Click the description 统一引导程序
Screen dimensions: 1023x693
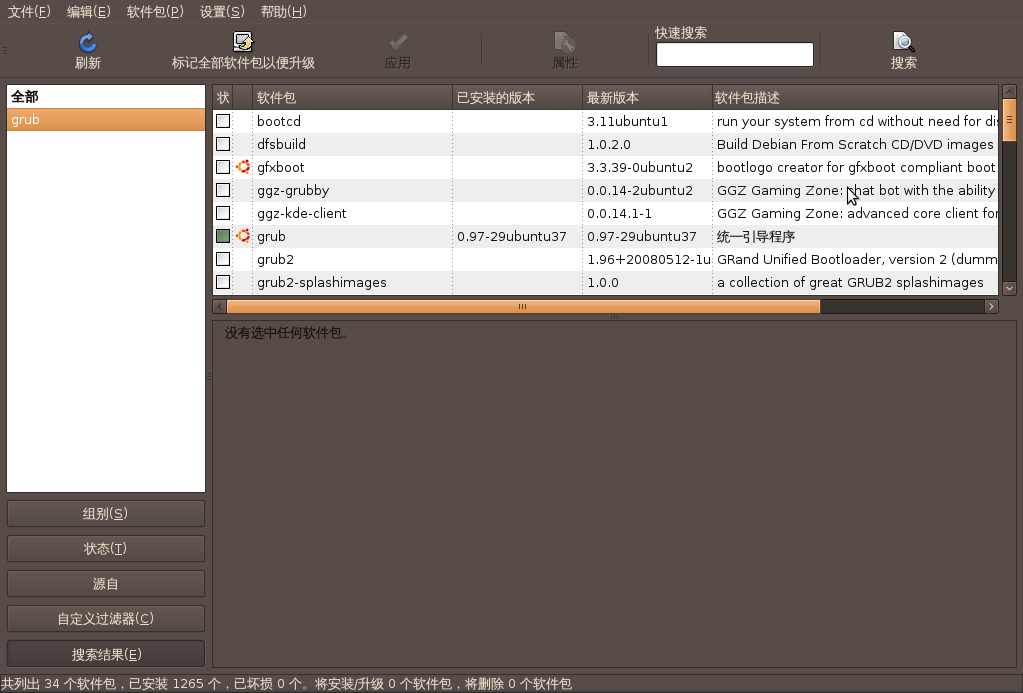756,236
